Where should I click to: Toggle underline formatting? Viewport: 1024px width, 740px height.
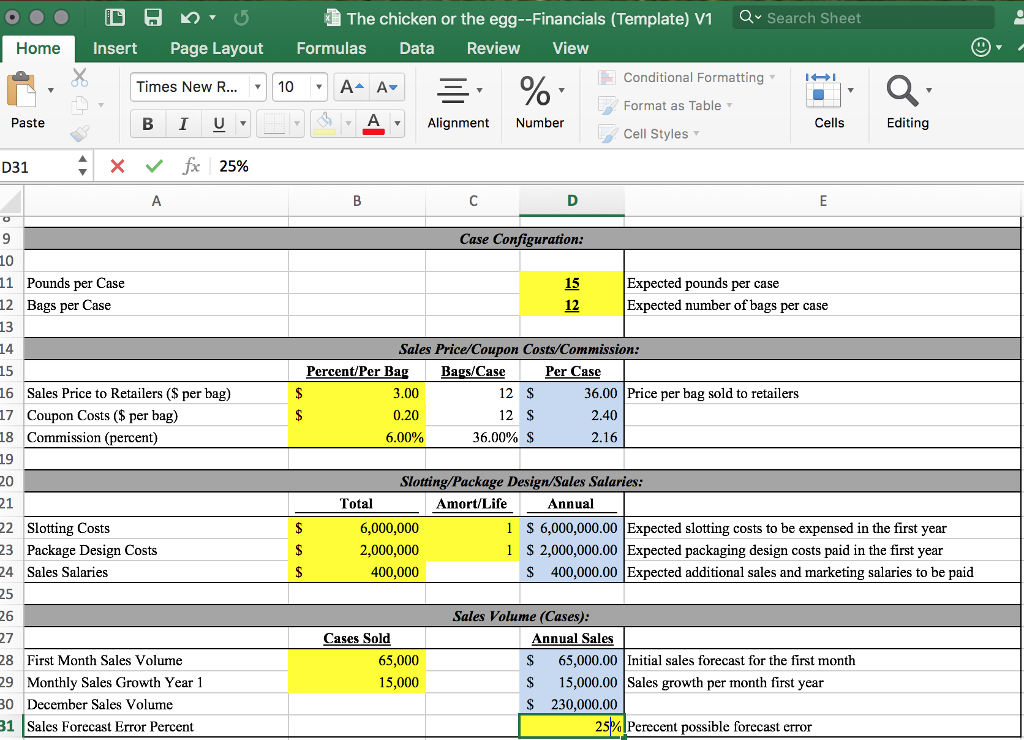click(x=219, y=122)
